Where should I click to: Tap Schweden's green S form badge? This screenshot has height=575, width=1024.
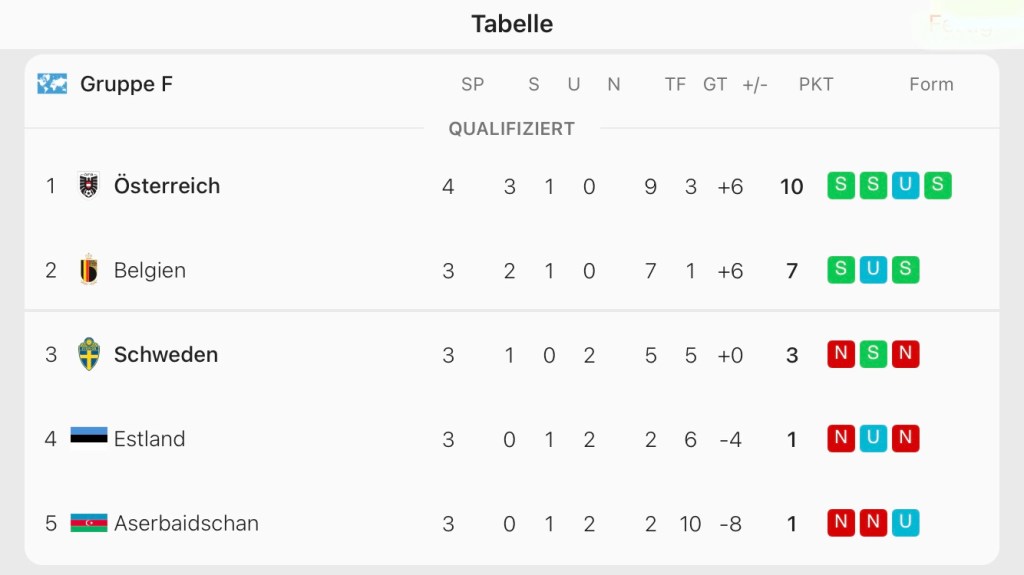(874, 354)
